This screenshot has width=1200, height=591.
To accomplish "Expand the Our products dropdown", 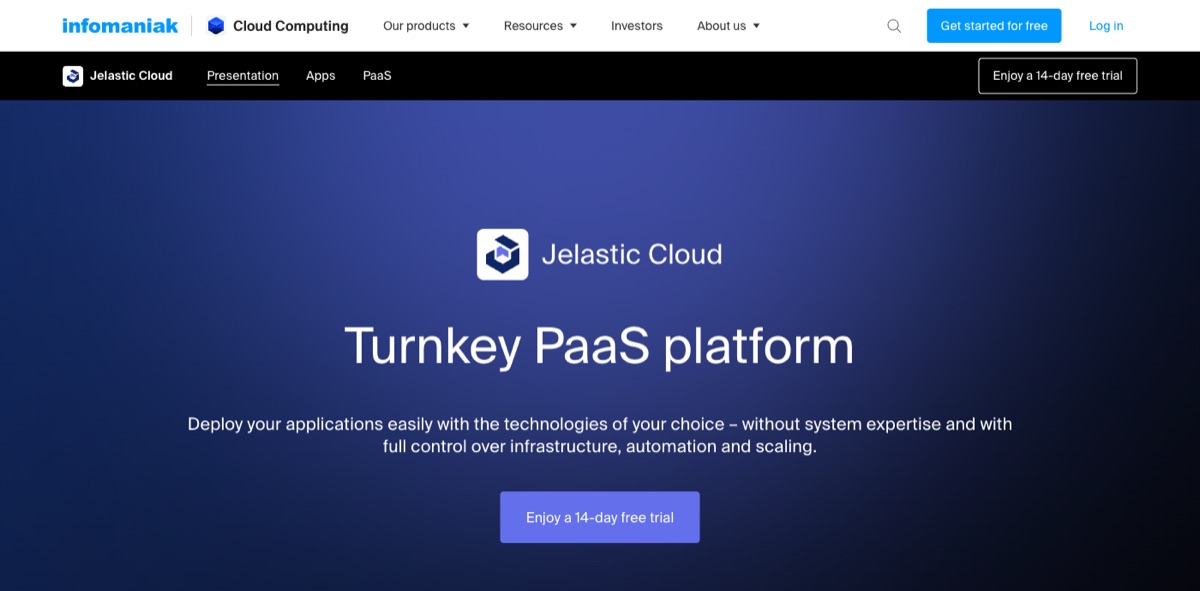I will tap(426, 26).
